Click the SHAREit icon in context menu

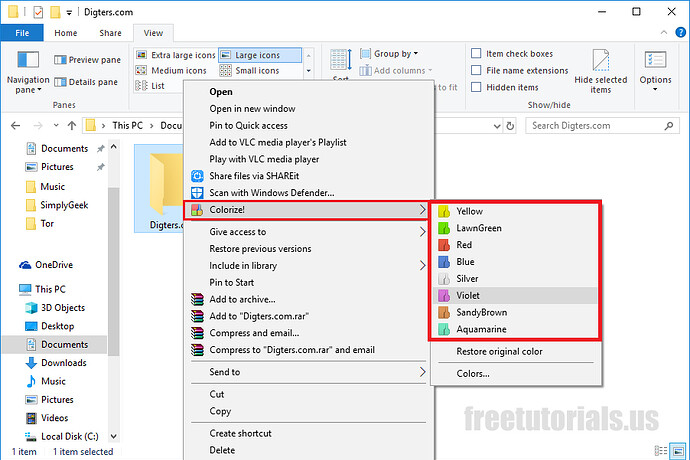197,176
